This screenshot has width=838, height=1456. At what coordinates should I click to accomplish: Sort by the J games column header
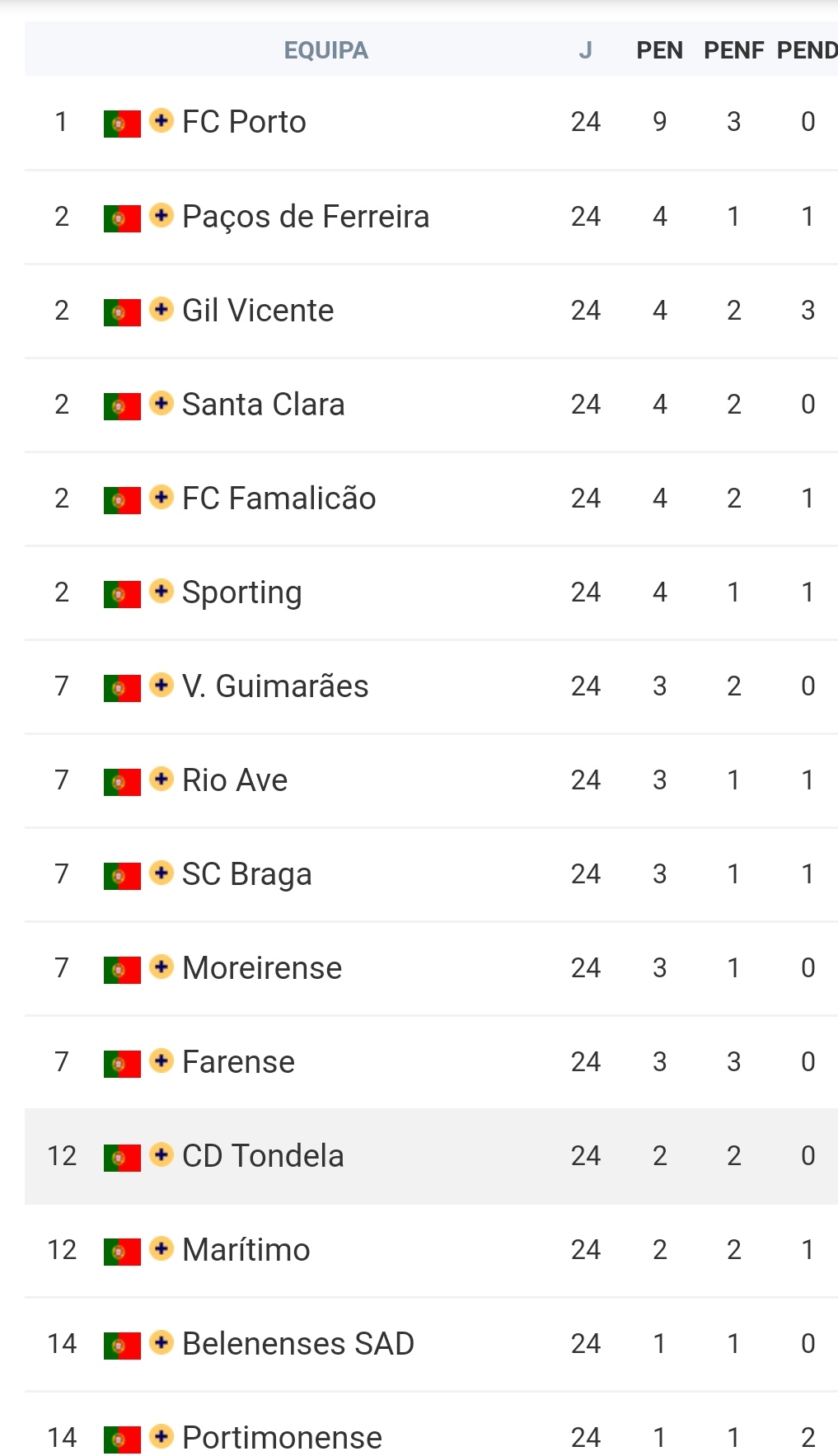point(585,50)
